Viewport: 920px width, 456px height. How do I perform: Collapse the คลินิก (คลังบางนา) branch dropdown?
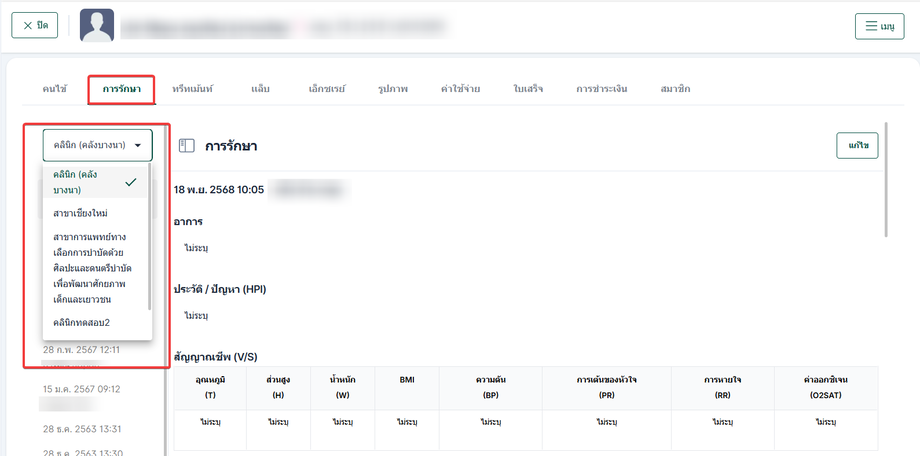97,145
